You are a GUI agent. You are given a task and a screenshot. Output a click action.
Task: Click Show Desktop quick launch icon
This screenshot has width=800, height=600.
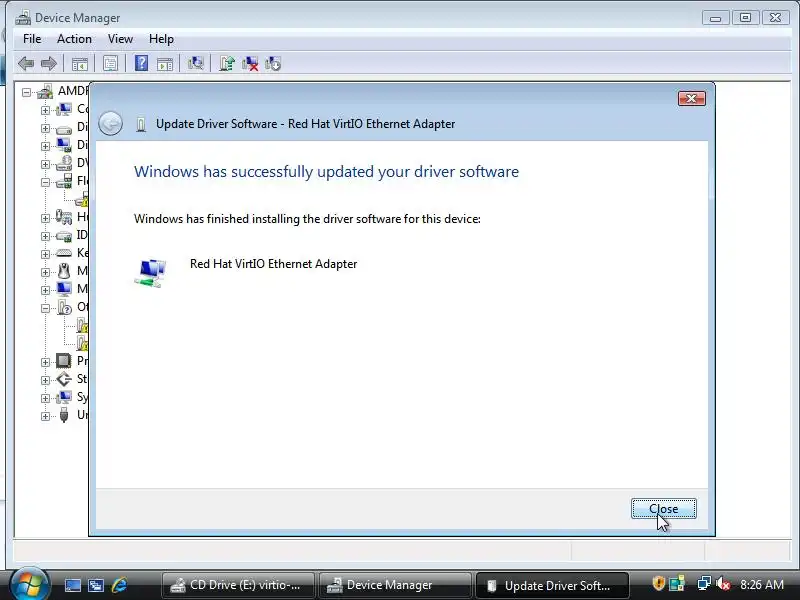[72, 585]
